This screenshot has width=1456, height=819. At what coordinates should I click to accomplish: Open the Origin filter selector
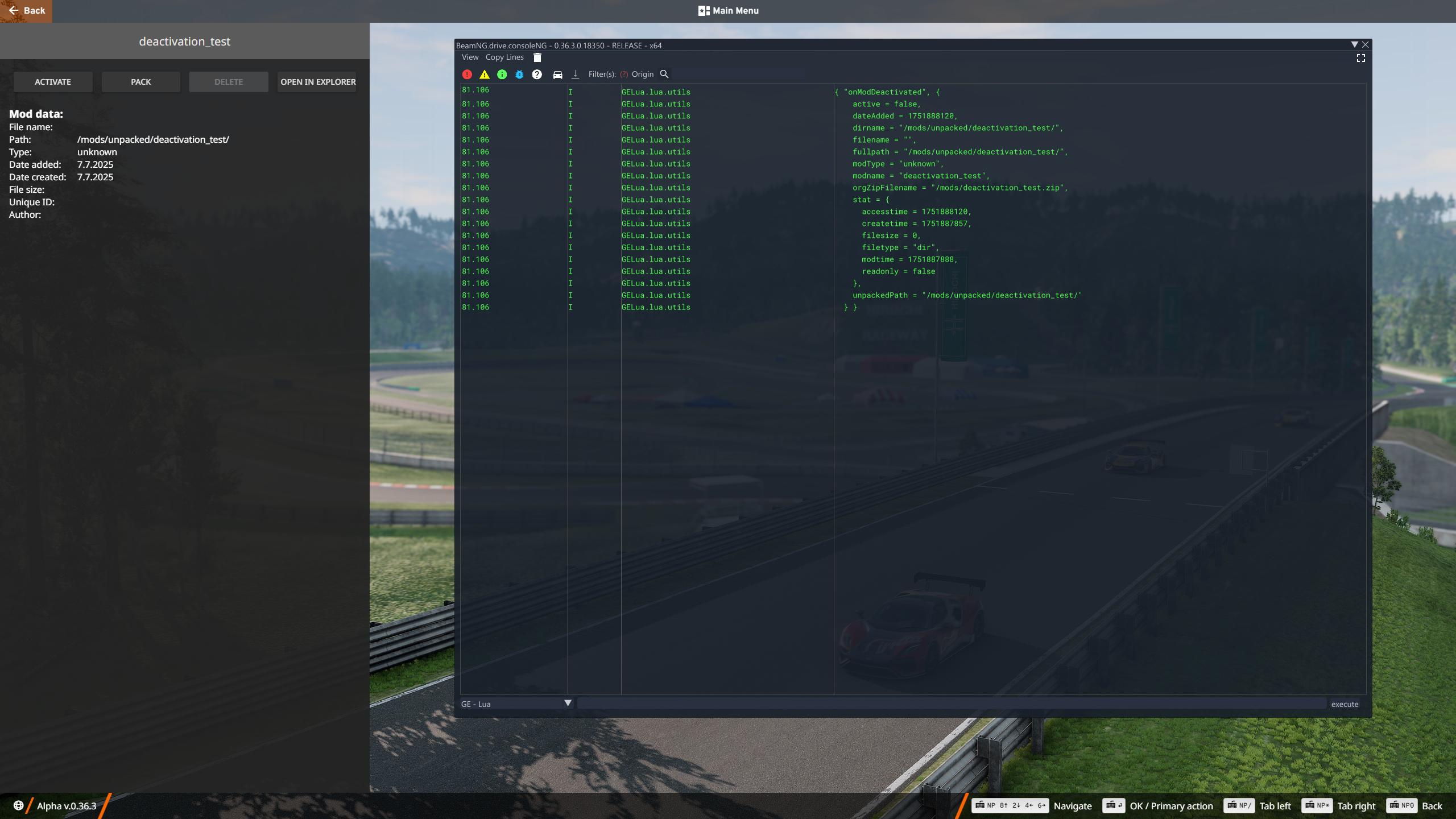tap(643, 75)
